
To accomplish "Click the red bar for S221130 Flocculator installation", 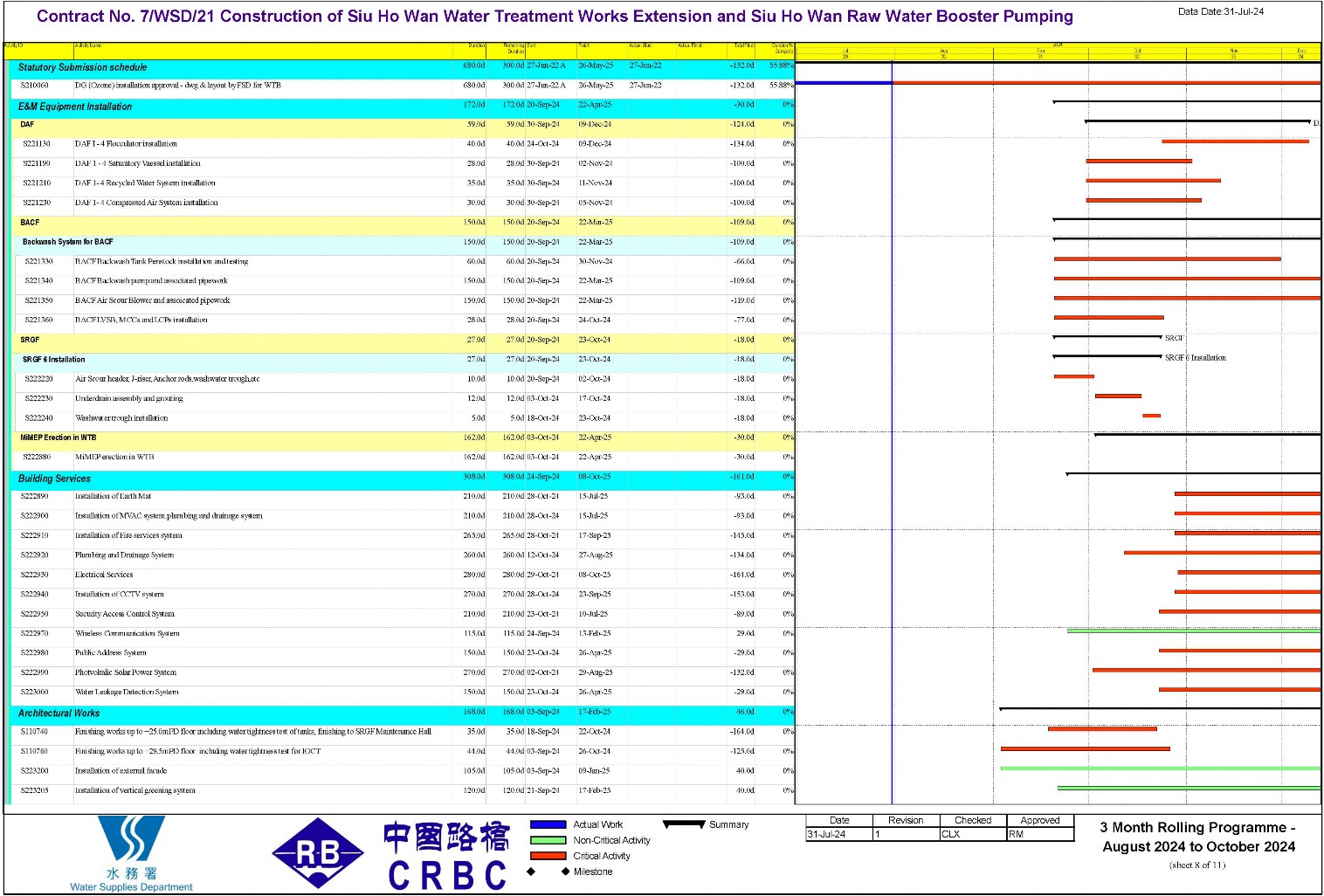I will pyautogui.click(x=1235, y=141).
